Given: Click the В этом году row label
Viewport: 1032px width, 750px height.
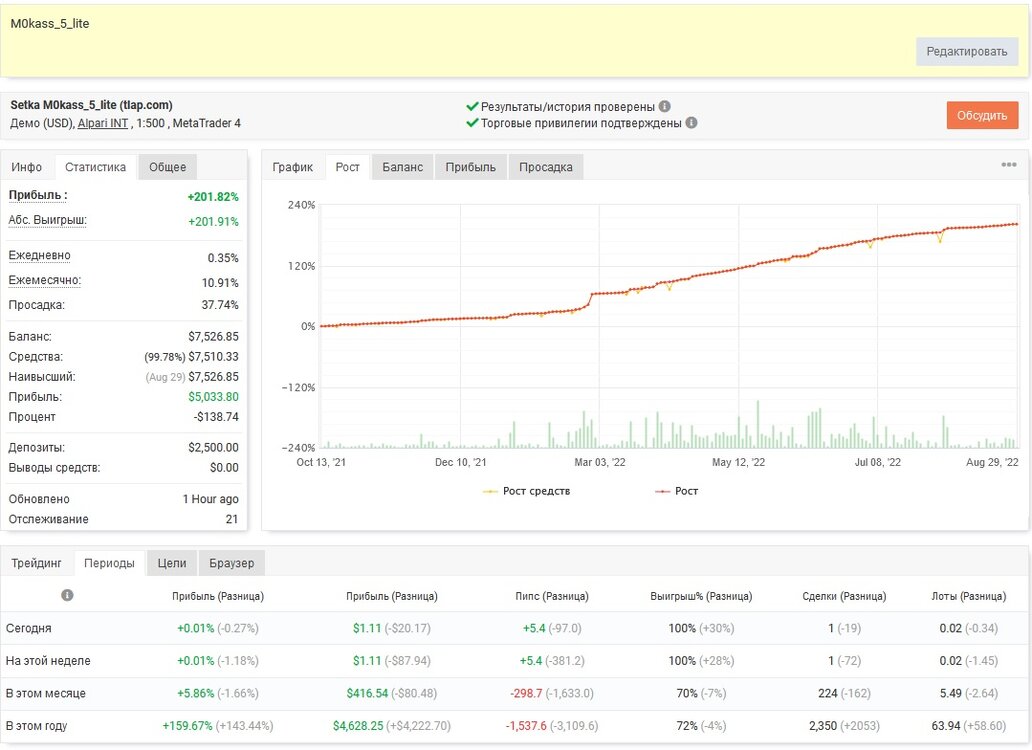Looking at the screenshot, I should [37, 726].
